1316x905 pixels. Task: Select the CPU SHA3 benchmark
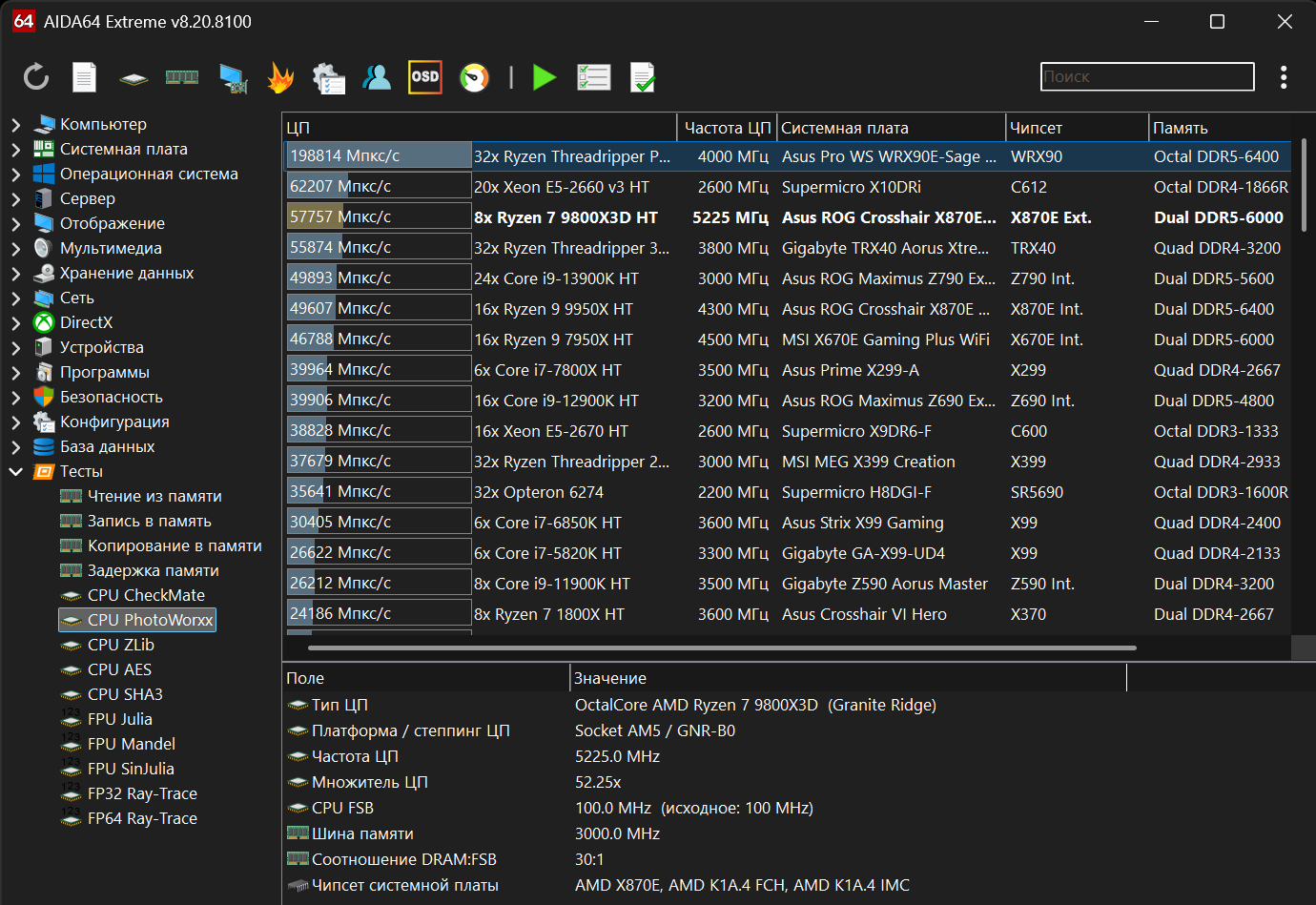[125, 694]
